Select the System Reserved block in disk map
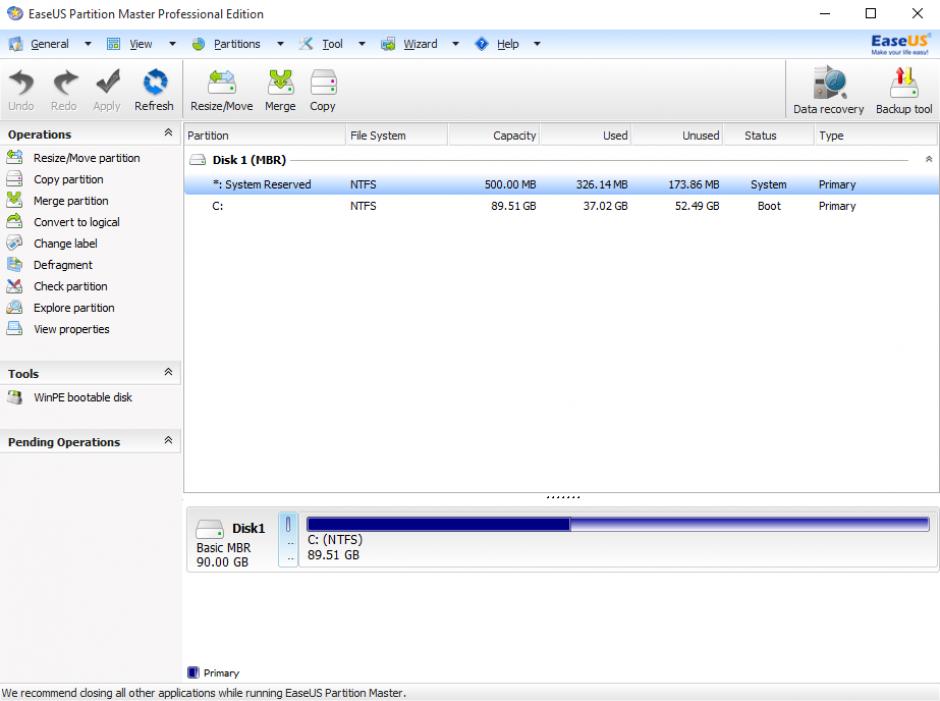This screenshot has width=940, height=701. tap(288, 539)
